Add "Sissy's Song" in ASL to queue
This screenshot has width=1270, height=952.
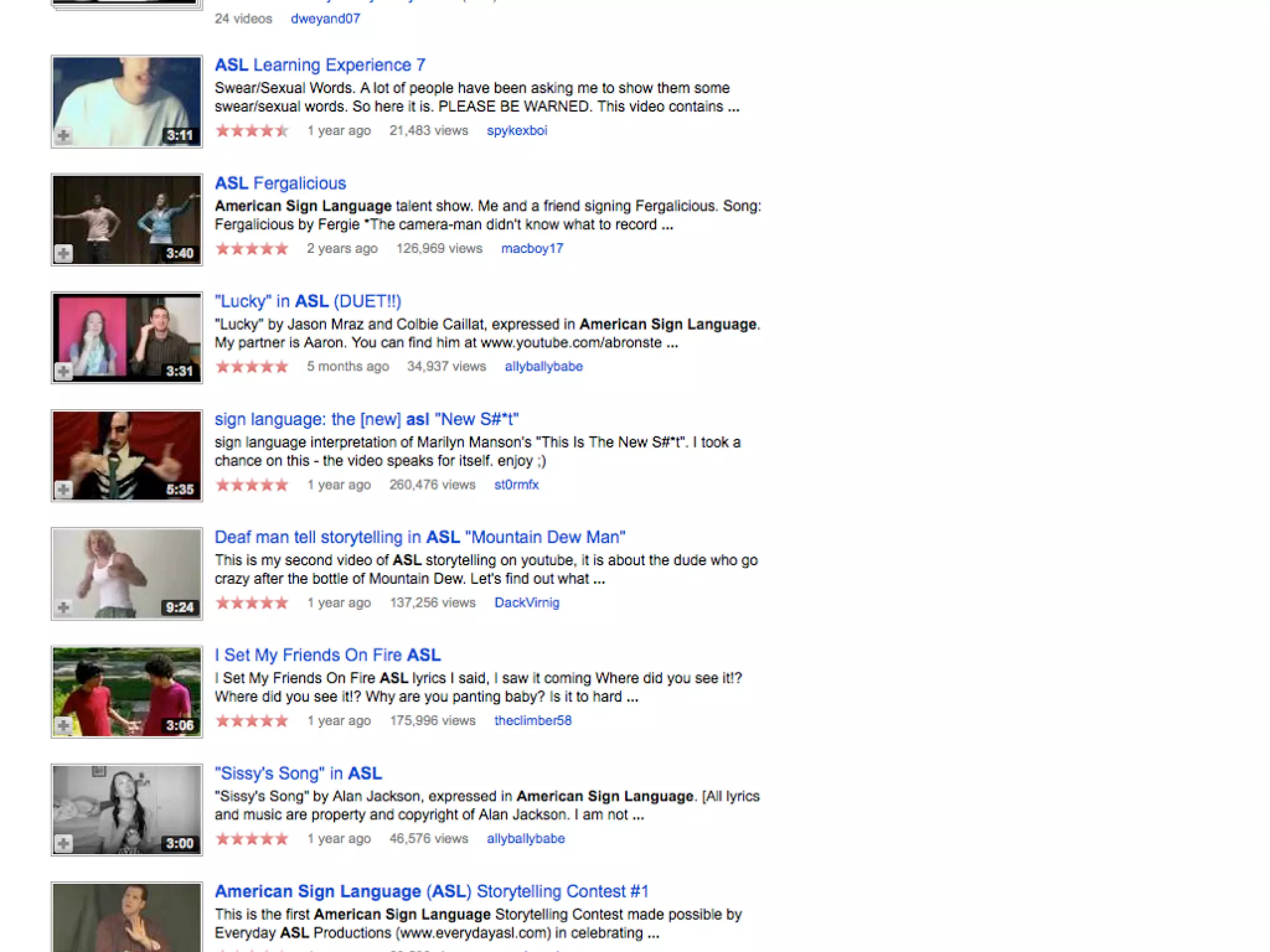(63, 844)
